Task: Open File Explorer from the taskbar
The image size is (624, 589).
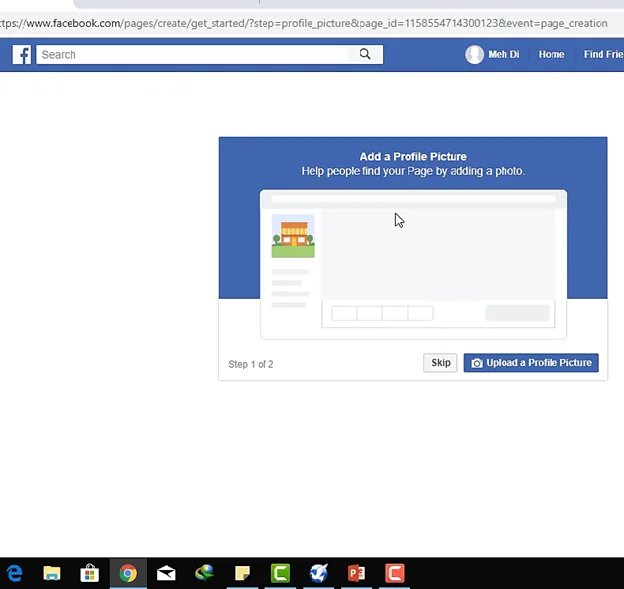Action: pyautogui.click(x=52, y=573)
